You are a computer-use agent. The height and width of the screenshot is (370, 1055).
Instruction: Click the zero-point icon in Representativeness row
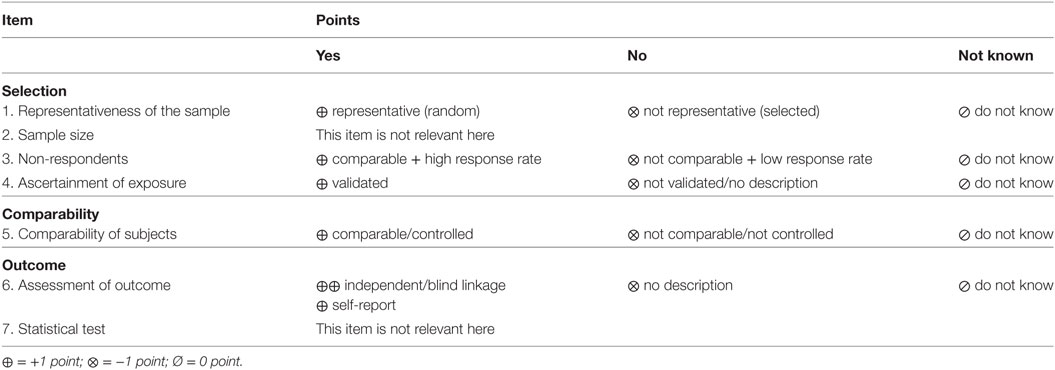(x=963, y=112)
